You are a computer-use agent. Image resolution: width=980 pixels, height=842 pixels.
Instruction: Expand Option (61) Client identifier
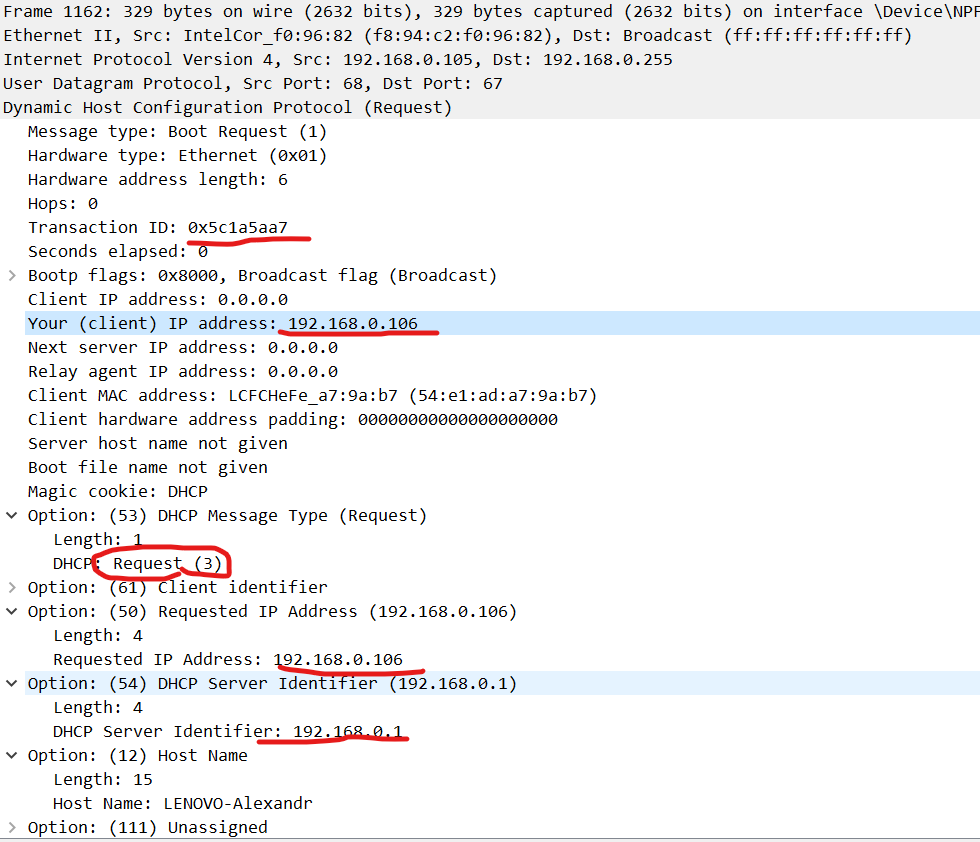12,588
